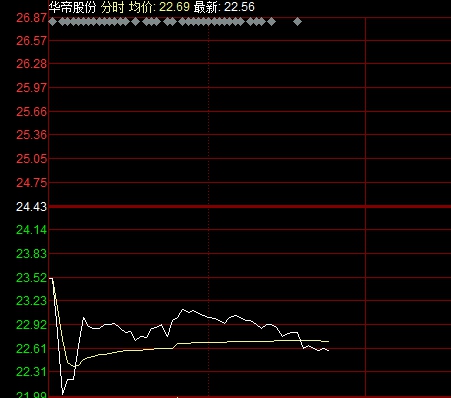Select the 分时 chart mode label
Image resolution: width=451 pixels, height=398 pixels.
click(x=113, y=7)
